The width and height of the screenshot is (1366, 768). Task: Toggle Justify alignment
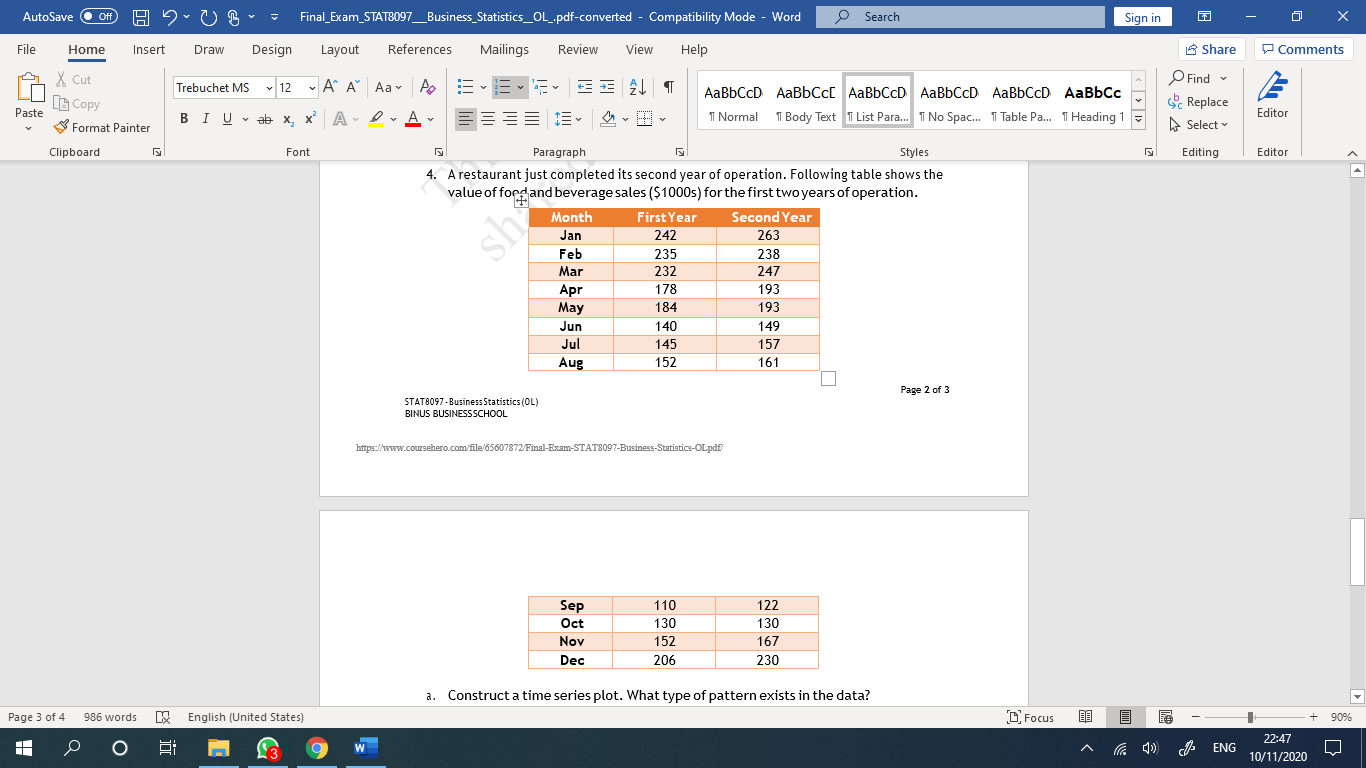534,119
